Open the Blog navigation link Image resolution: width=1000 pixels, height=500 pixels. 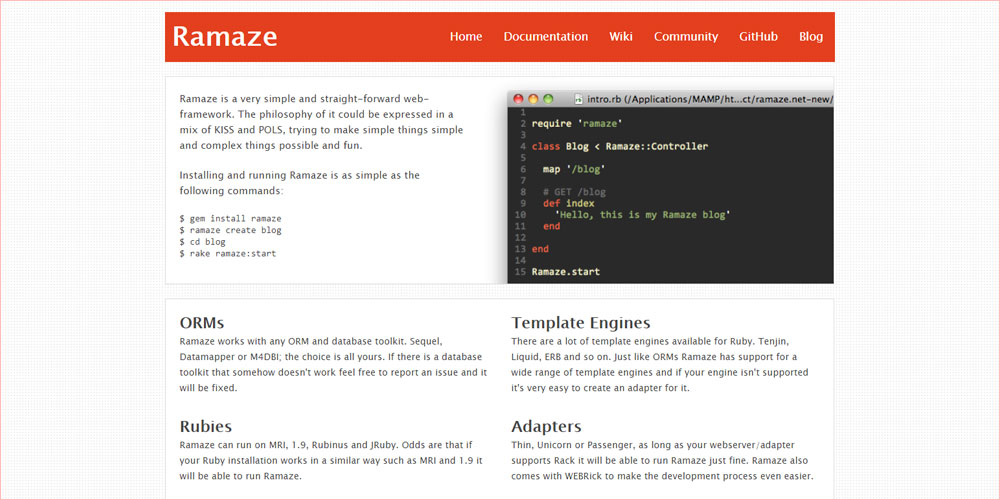811,36
